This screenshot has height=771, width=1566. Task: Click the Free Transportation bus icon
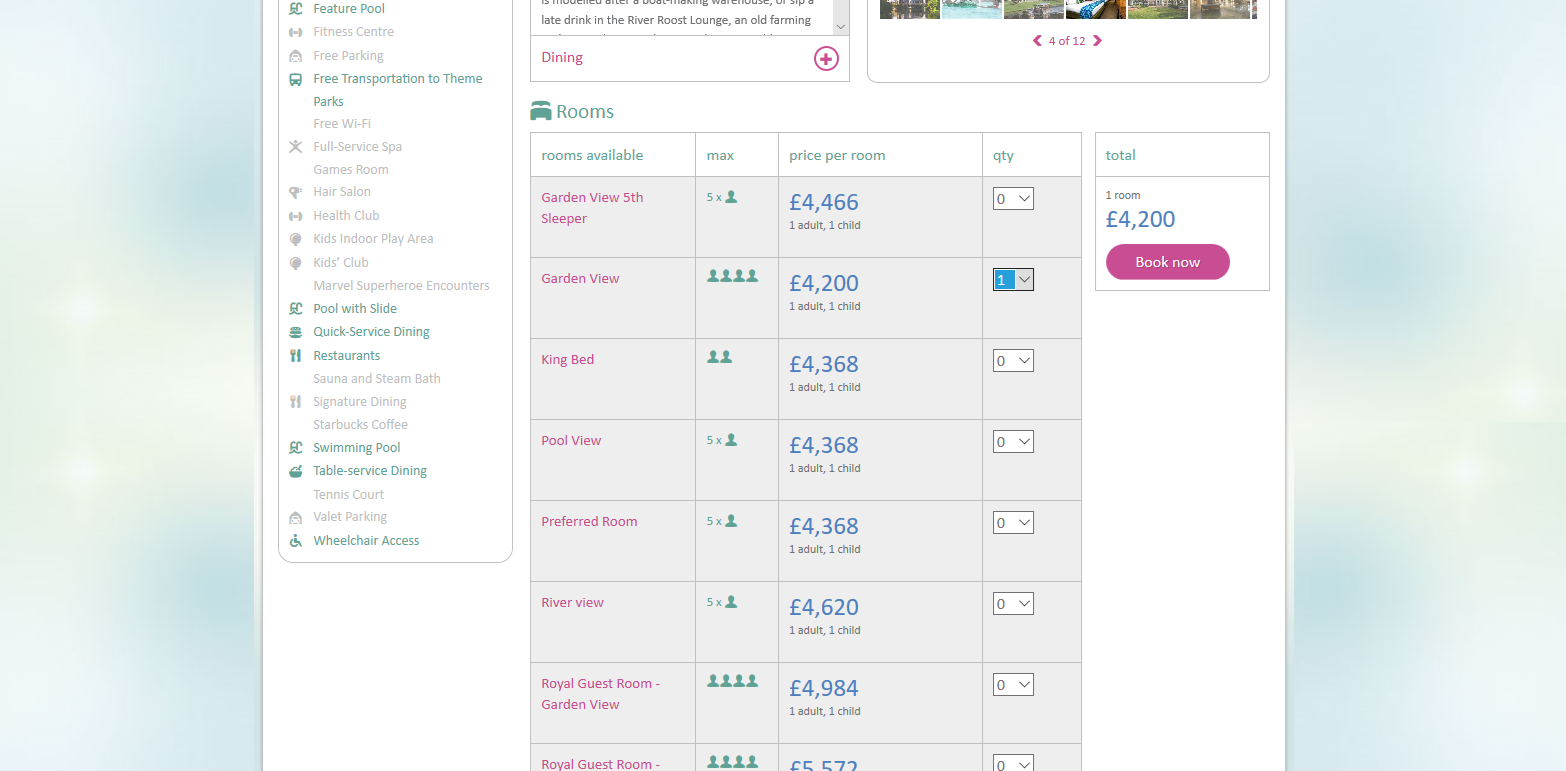click(x=295, y=79)
